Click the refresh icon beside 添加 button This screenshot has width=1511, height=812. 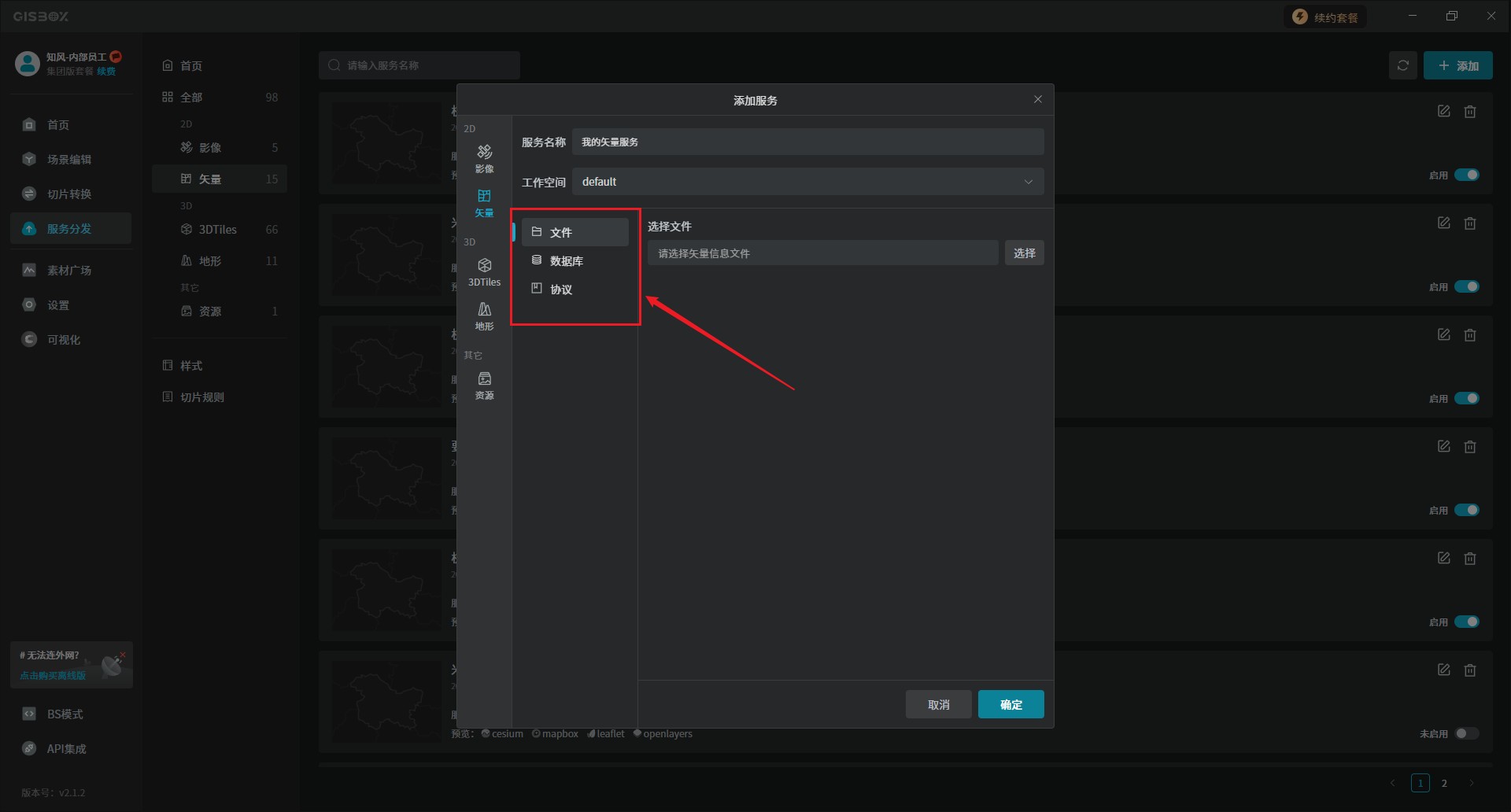point(1402,66)
